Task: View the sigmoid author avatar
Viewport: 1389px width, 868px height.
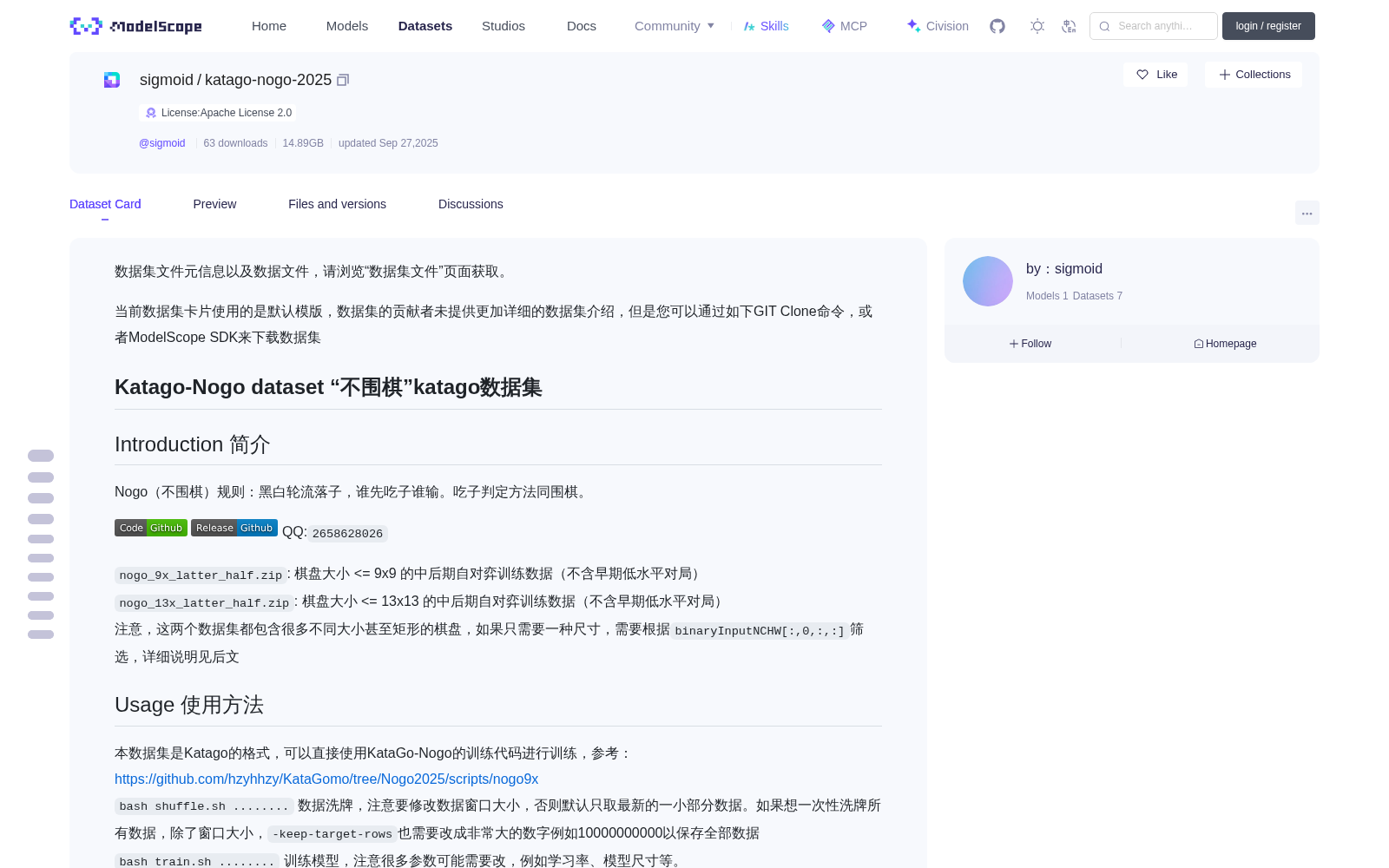Action: (988, 281)
